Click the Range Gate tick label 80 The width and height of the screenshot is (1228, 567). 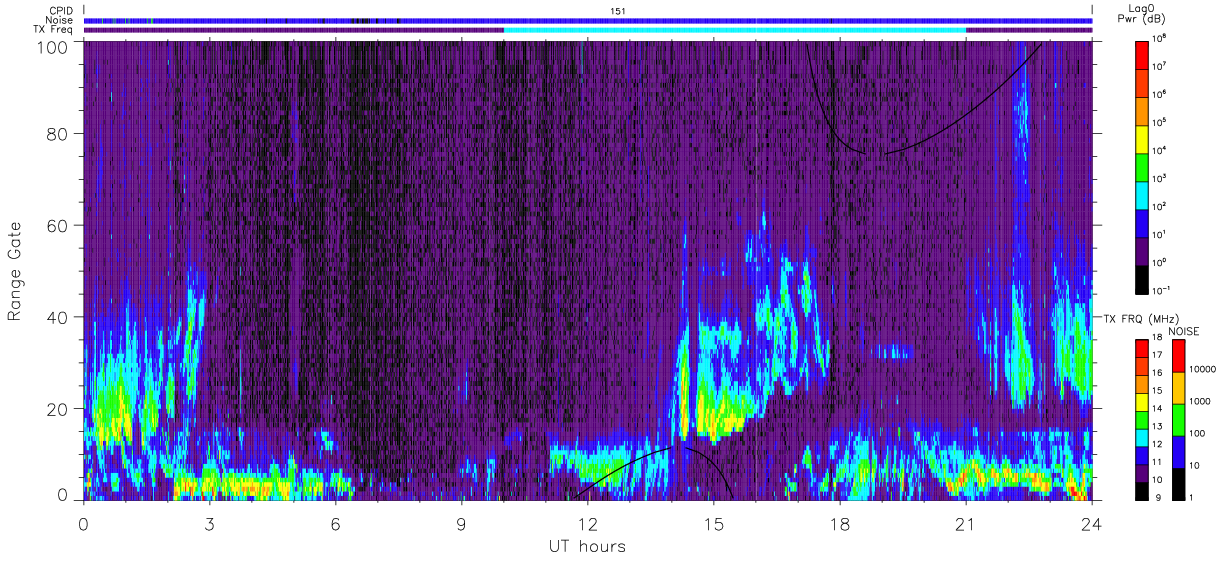tap(56, 134)
